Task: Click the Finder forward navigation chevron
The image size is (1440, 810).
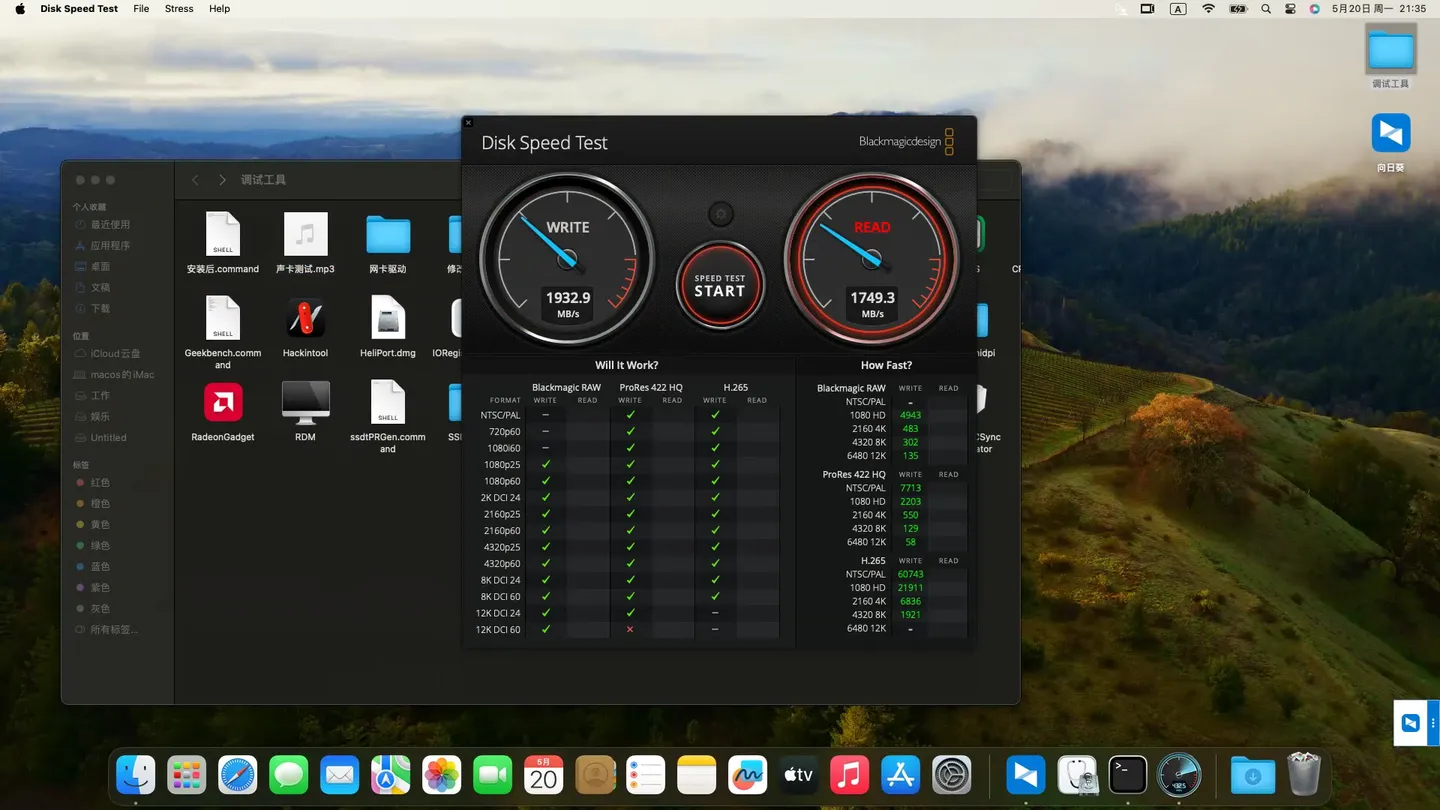Action: [x=222, y=180]
